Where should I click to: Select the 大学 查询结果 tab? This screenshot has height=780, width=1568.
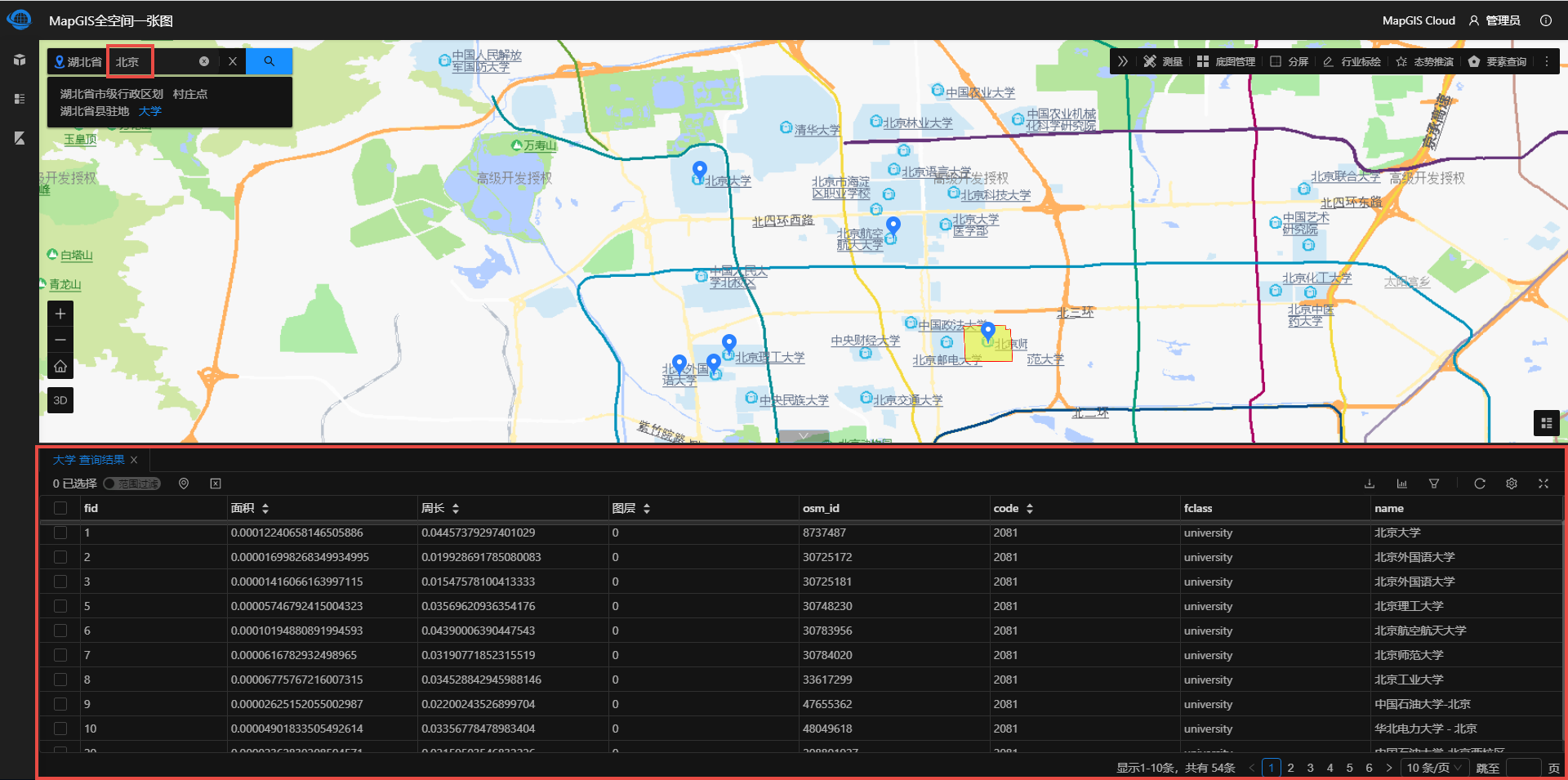[x=88, y=460]
